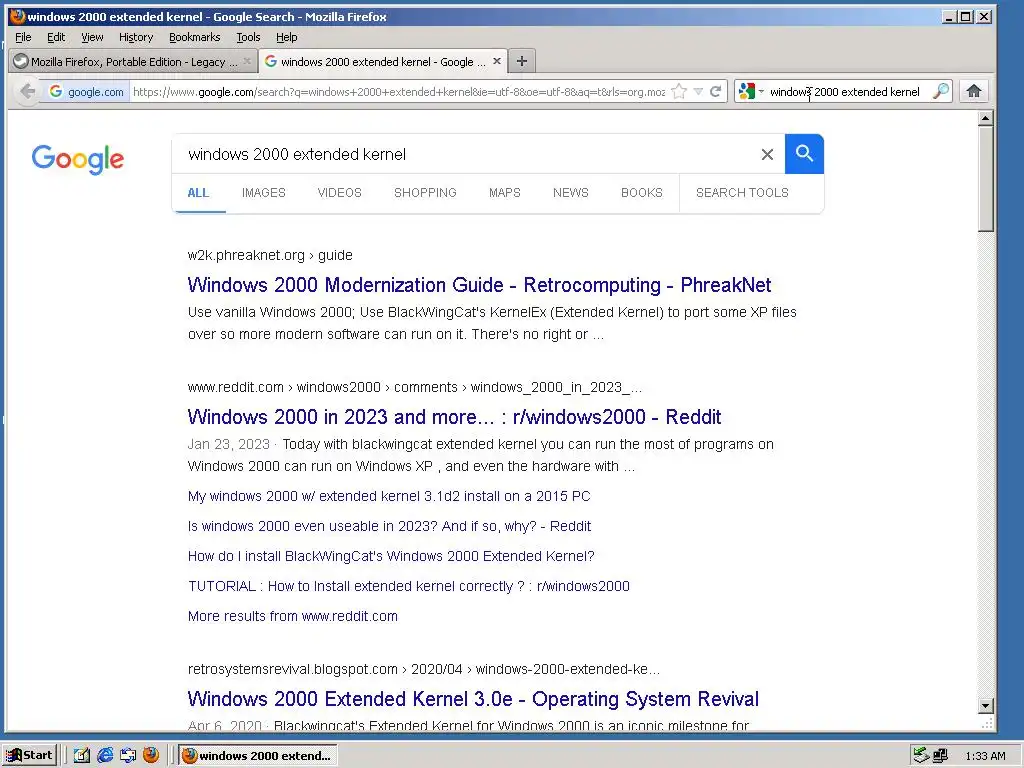Switch to IMAGES results
This screenshot has height=768, width=1024.
point(264,193)
